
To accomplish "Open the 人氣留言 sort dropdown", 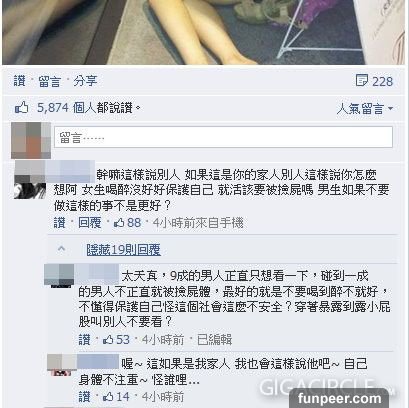I will click(365, 109).
